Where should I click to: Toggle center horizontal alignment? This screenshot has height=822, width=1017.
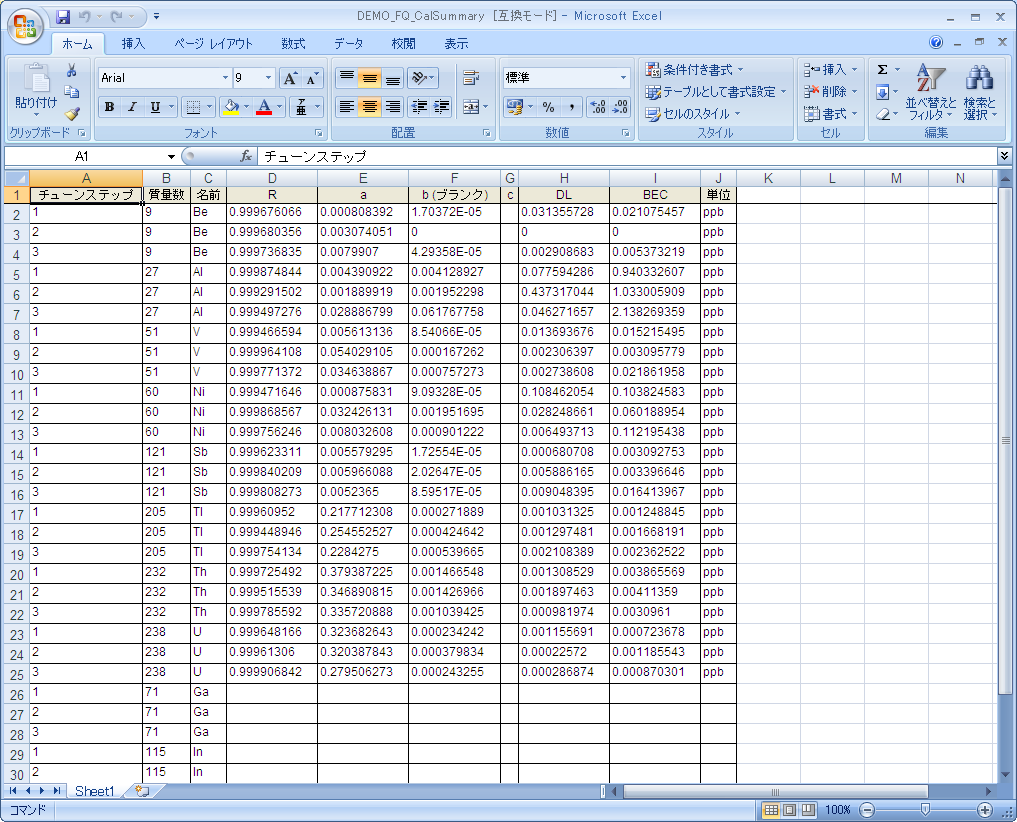(x=370, y=106)
